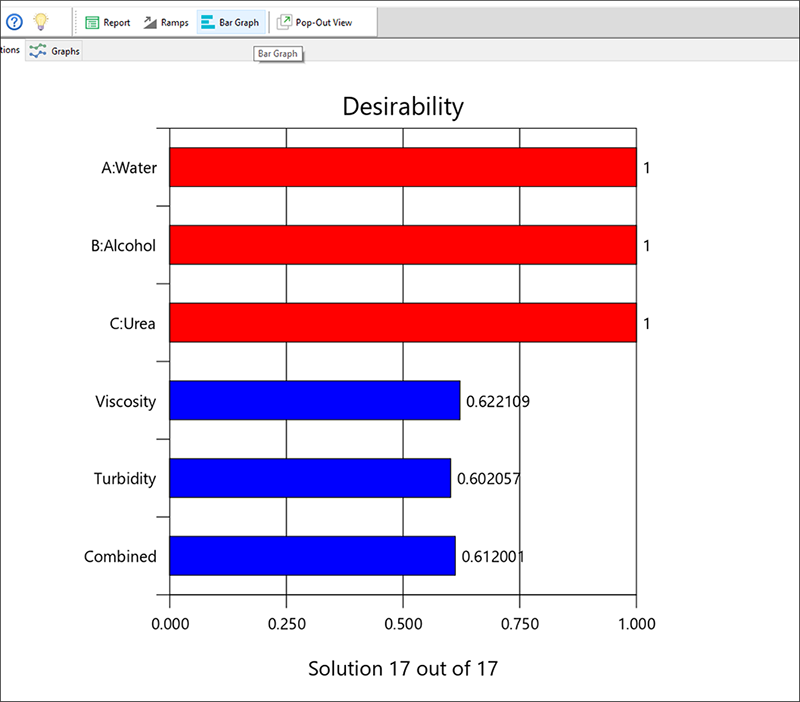Click the B:Alcohol axis label
The height and width of the screenshot is (702, 800).
[x=123, y=246]
